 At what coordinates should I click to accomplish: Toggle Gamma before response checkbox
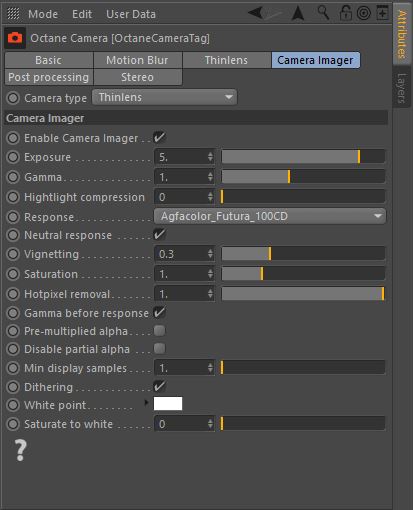tap(159, 313)
